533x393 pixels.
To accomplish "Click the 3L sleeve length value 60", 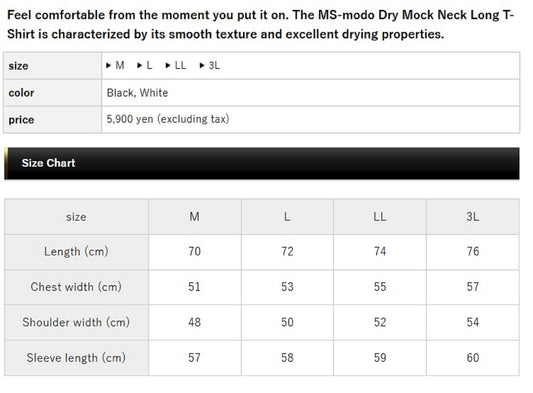I will (473, 358).
